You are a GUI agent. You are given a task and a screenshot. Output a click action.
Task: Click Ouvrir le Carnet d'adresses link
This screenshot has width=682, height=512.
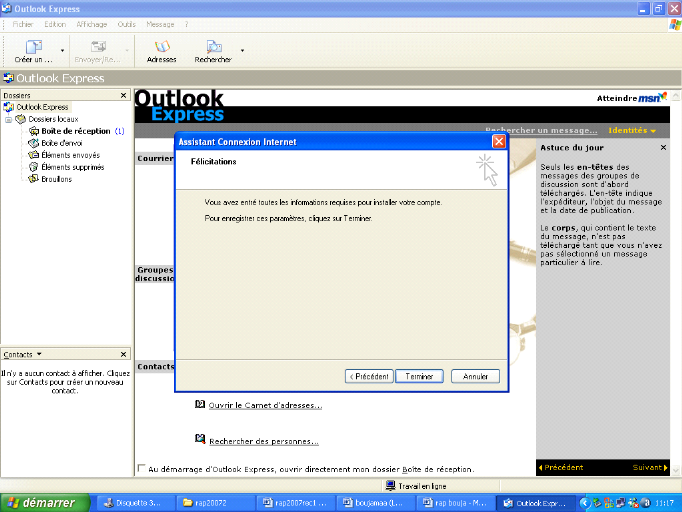click(265, 405)
